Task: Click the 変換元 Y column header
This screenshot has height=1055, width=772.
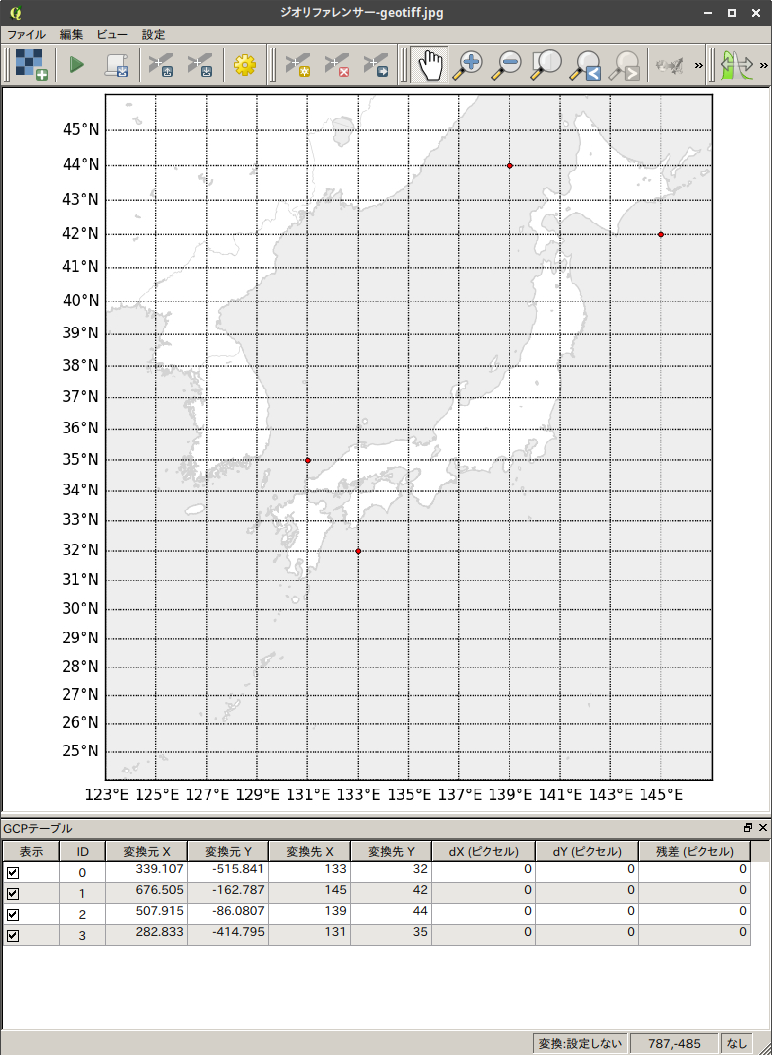Action: tap(228, 851)
